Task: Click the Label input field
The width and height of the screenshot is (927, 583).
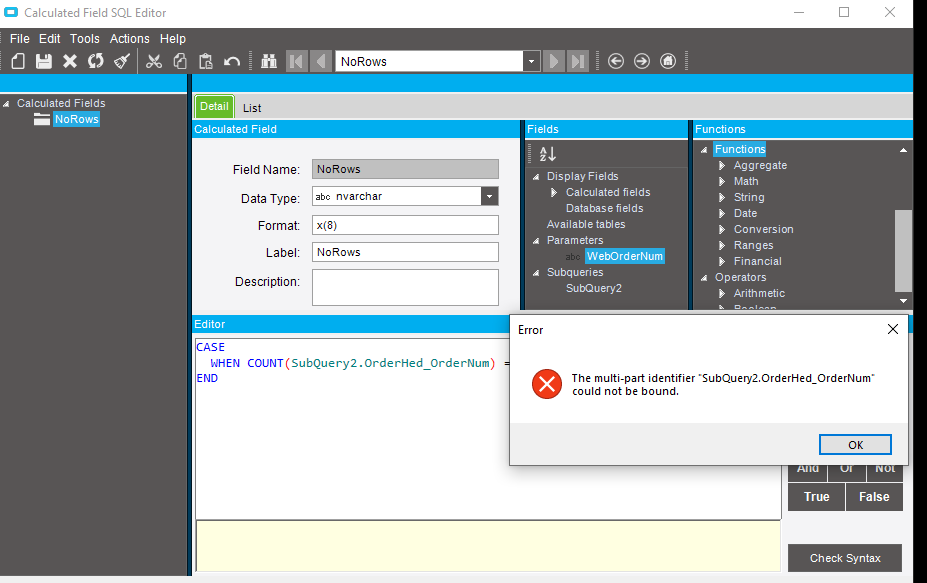Action: 405,252
